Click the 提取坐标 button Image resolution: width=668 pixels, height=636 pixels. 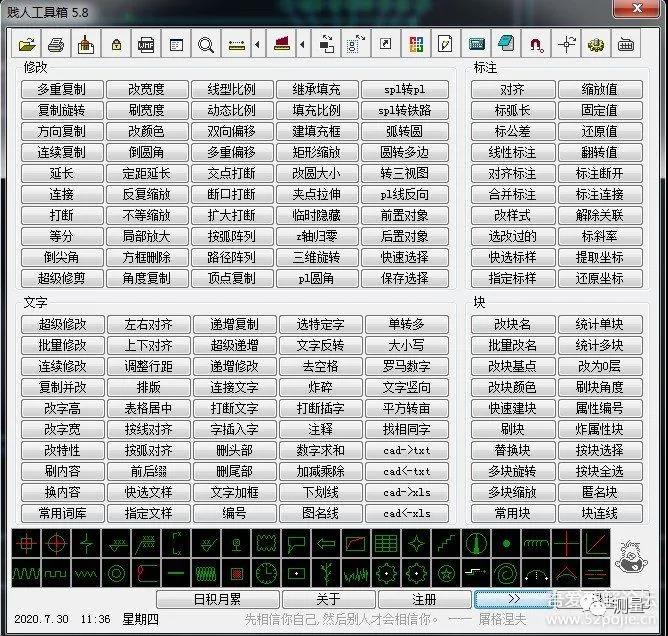click(599, 257)
